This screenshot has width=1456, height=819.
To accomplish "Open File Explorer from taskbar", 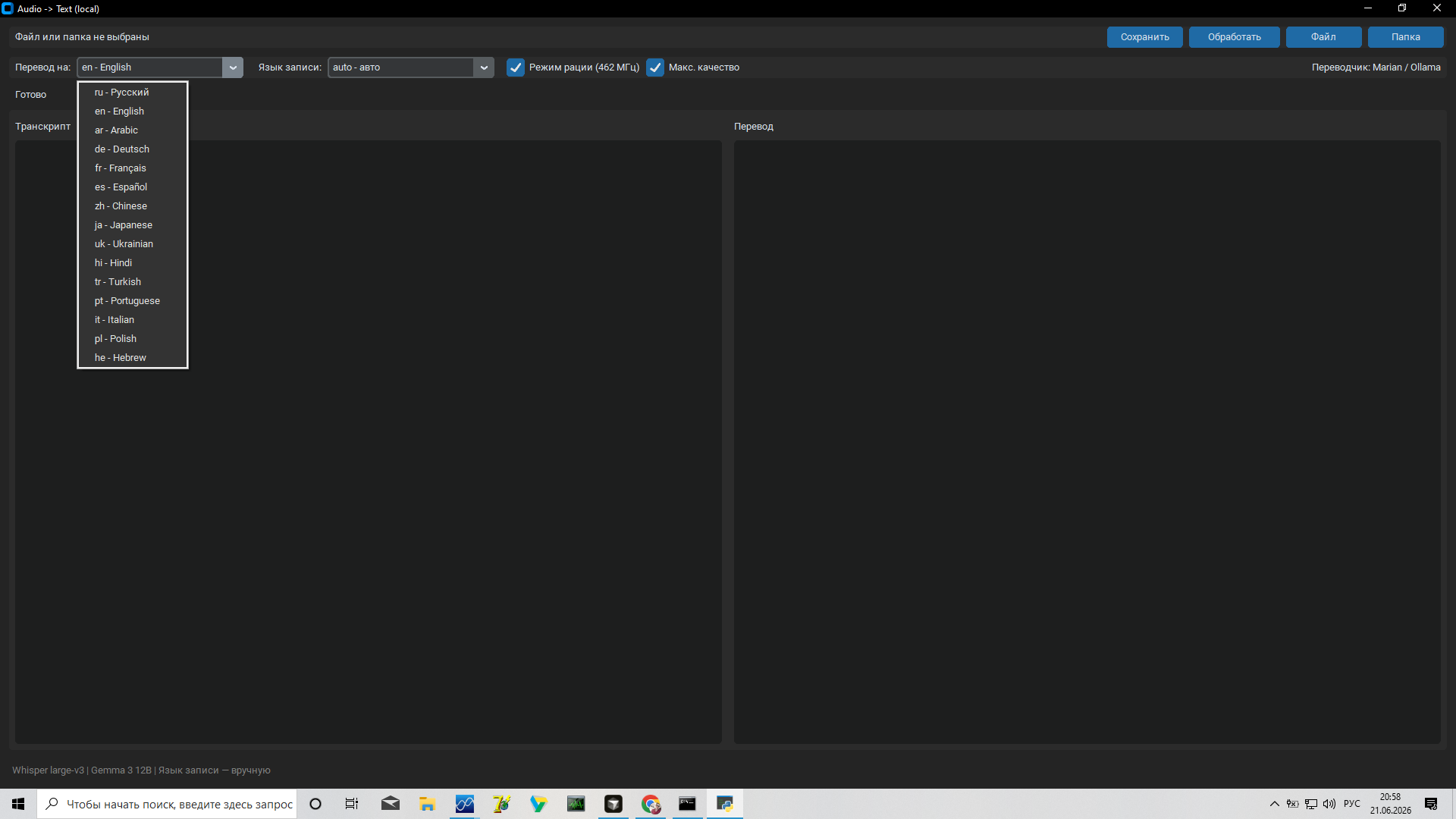I will tap(428, 804).
